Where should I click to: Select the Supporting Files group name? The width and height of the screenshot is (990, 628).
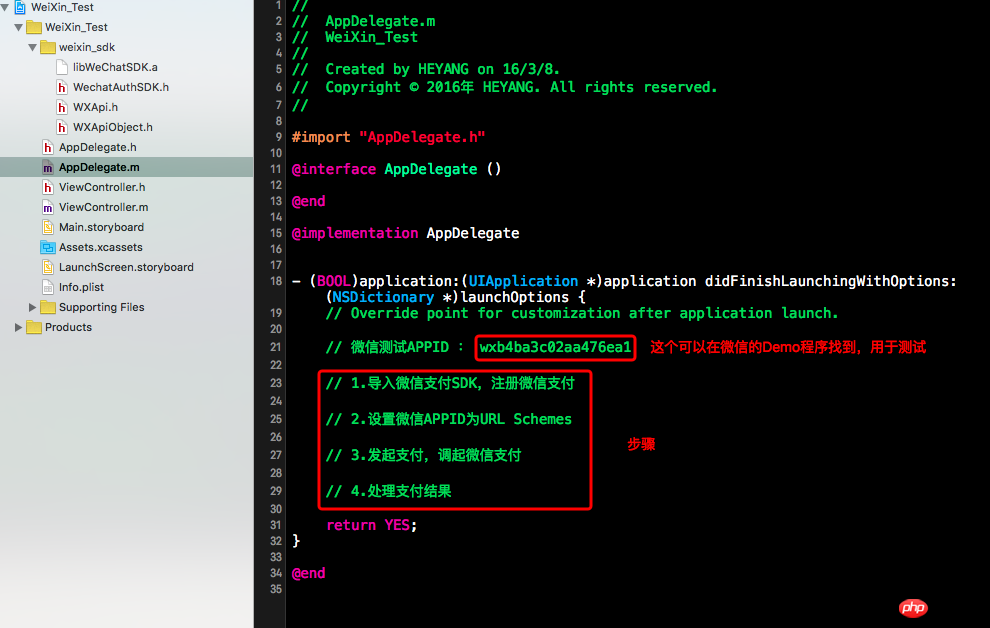[102, 307]
